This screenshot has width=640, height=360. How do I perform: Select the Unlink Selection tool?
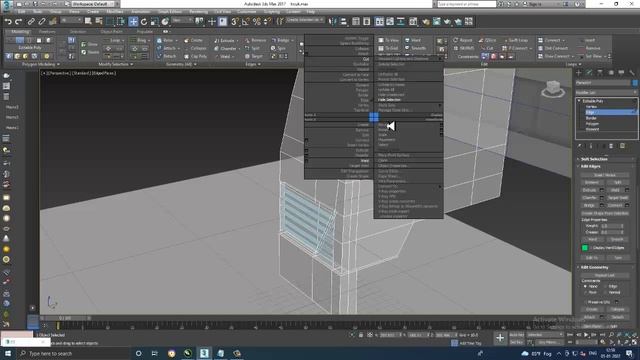coord(42,21)
